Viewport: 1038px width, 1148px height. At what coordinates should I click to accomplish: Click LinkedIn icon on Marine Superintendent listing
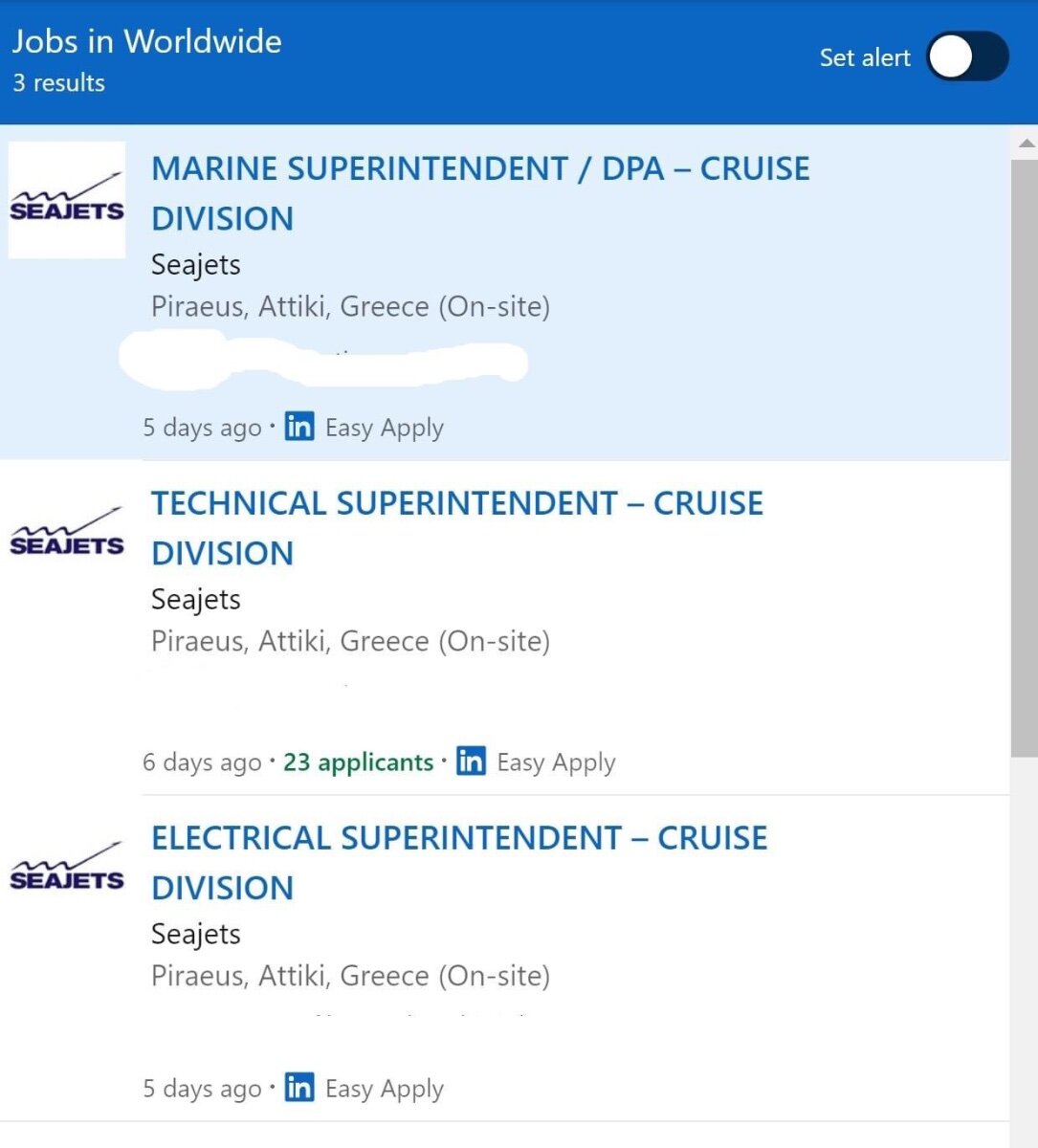(x=299, y=426)
